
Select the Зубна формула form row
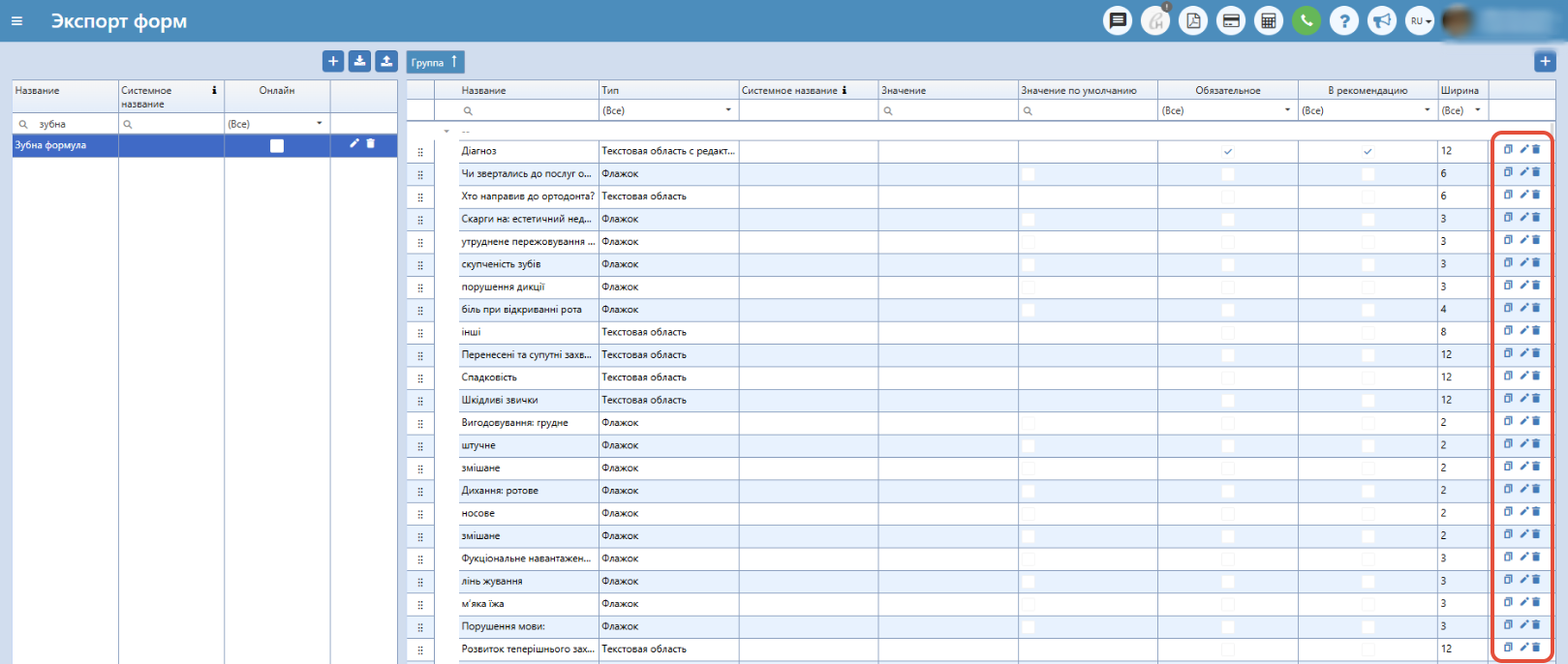pyautogui.click(x=204, y=145)
